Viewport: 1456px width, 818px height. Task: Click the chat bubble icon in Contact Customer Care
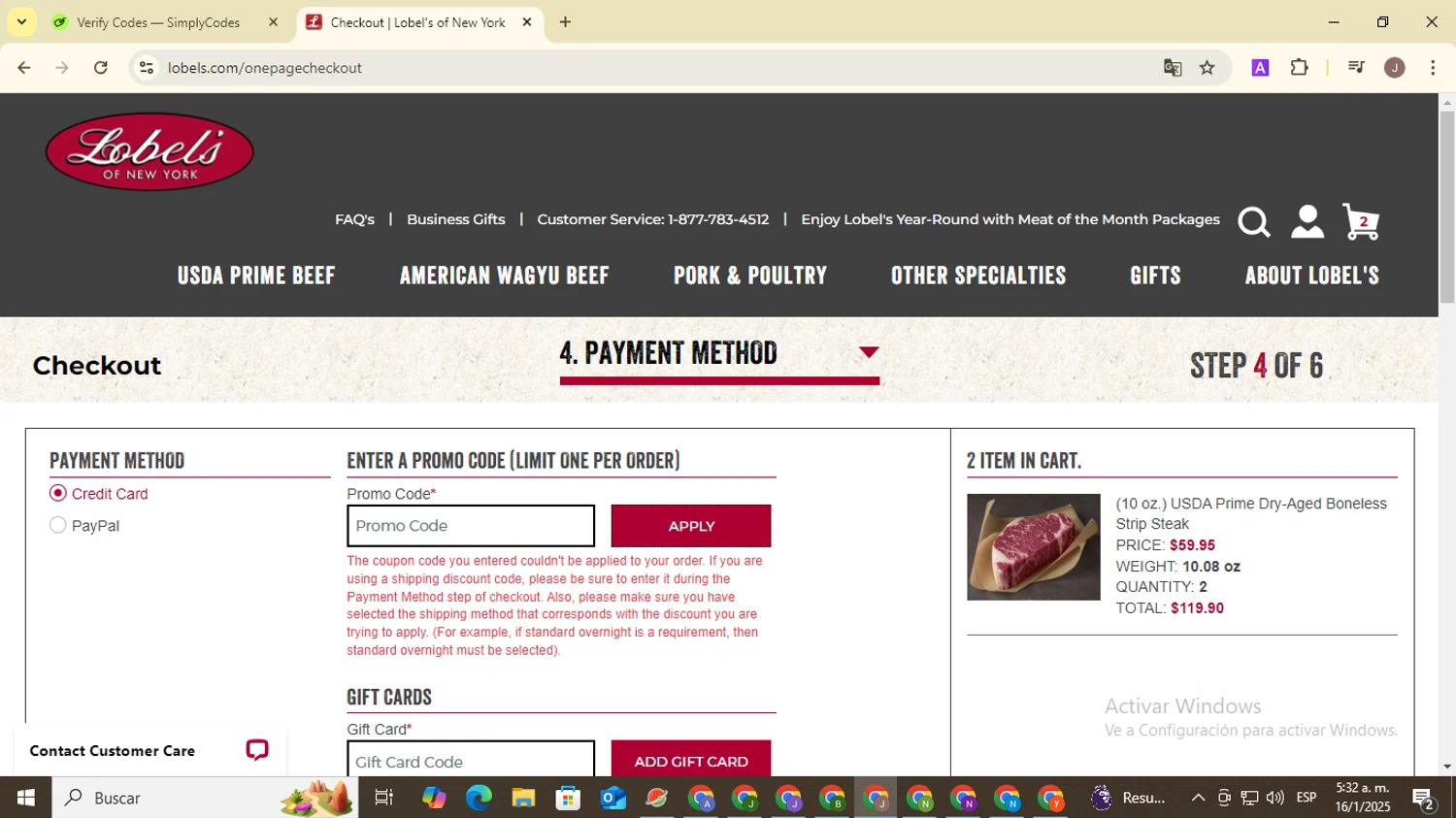(257, 750)
